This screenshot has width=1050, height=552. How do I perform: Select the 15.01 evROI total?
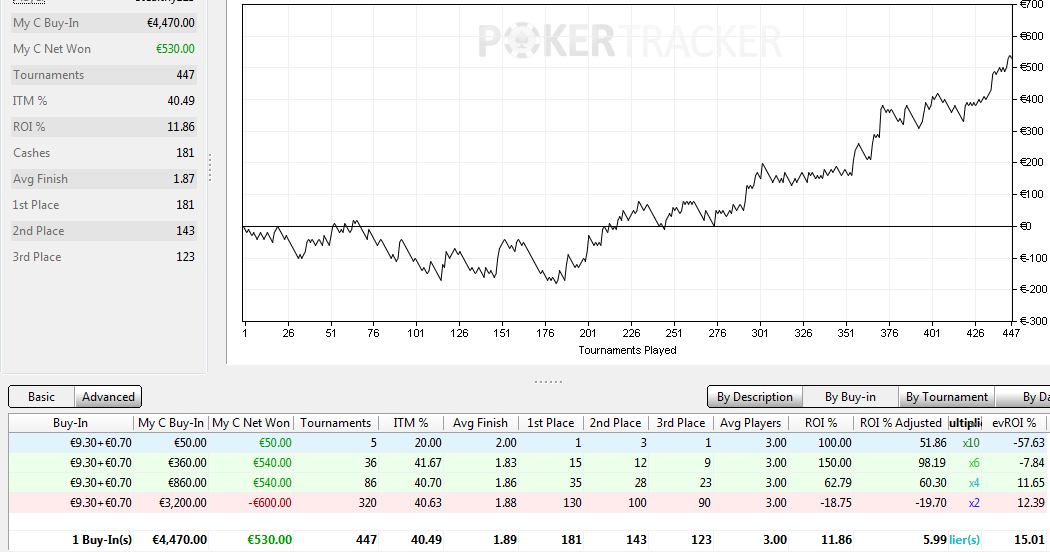coord(1030,540)
